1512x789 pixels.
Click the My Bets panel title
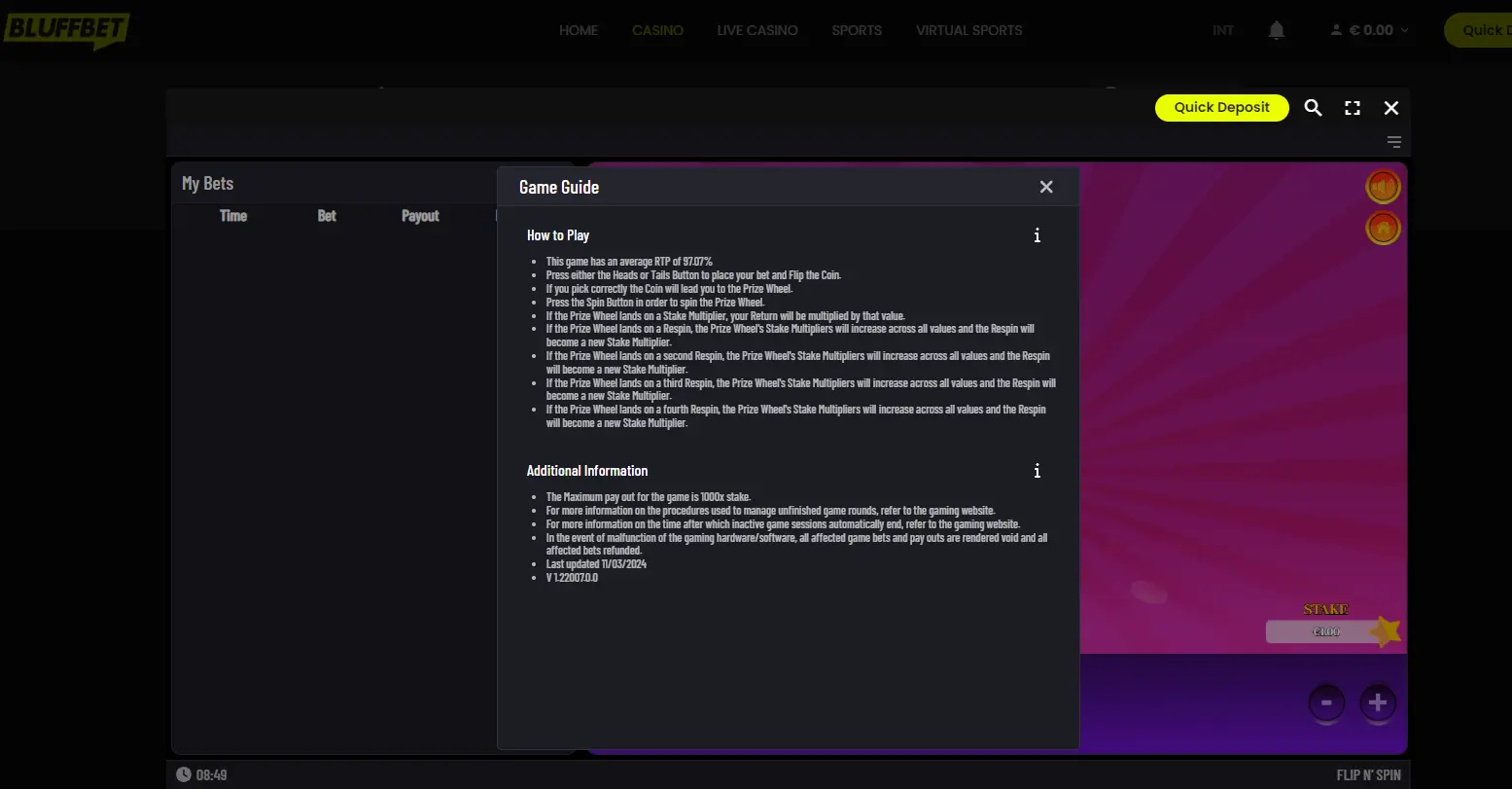coord(208,183)
